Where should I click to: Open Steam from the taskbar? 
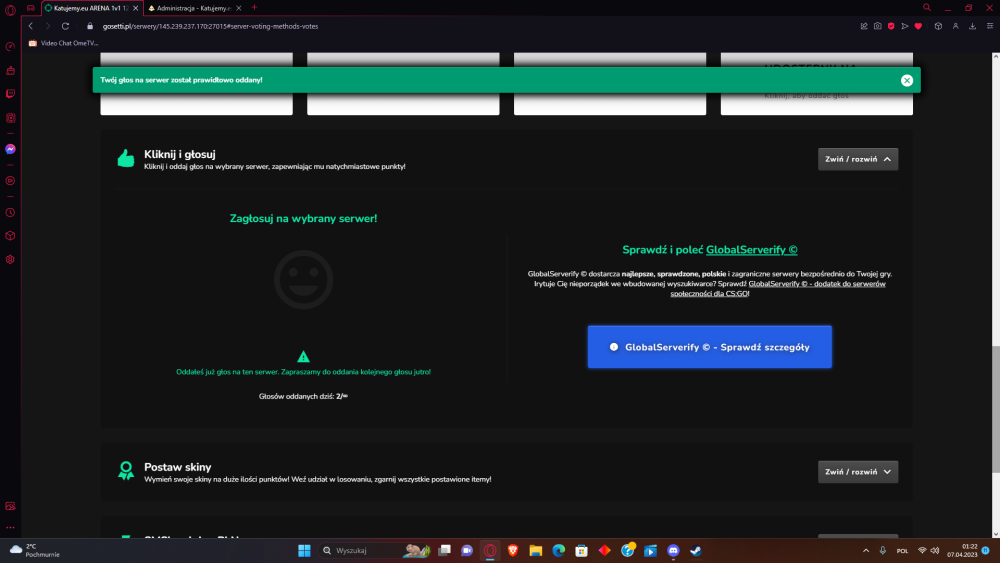[696, 550]
